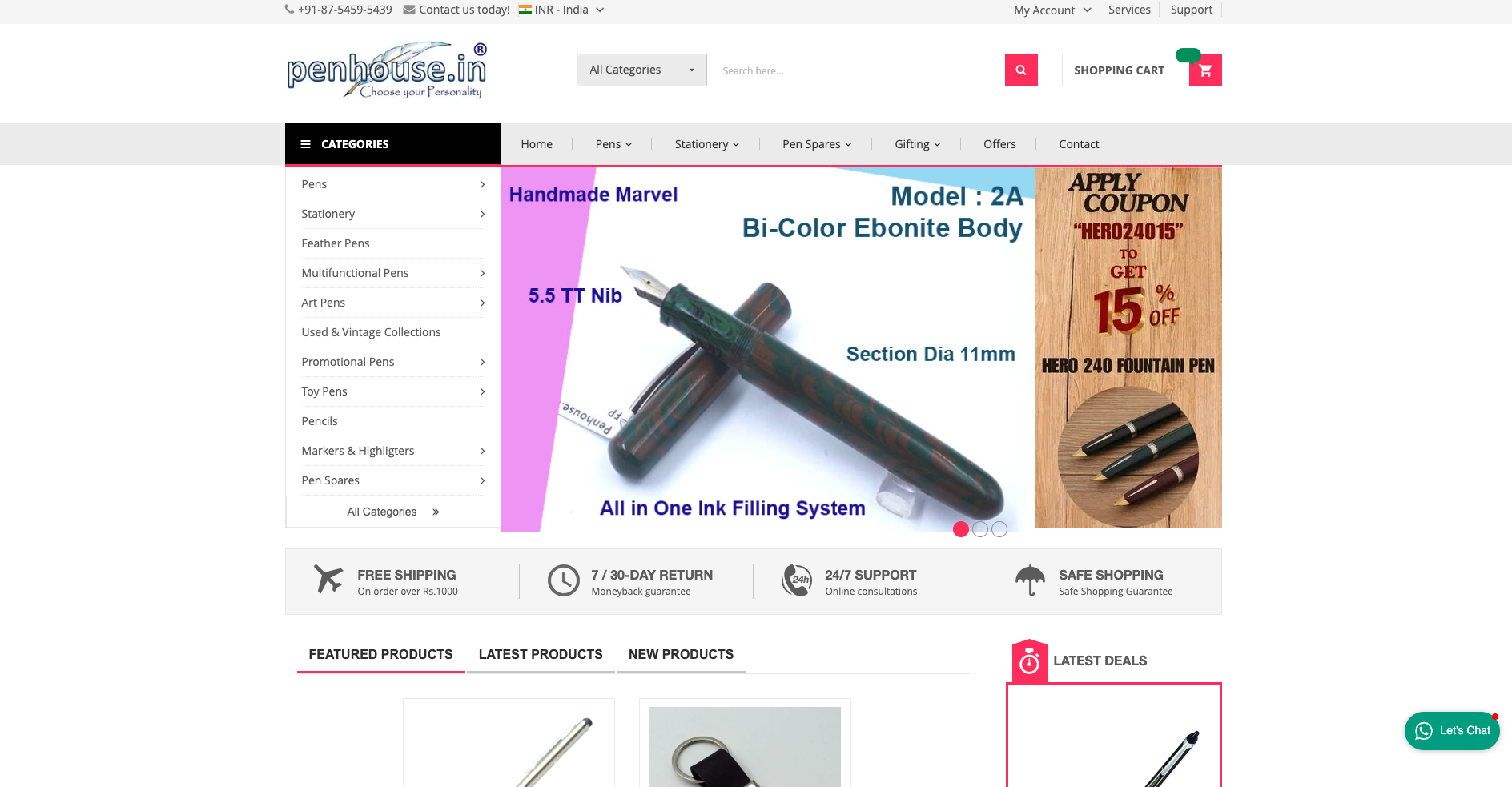Open the INR - India currency dropdown
This screenshot has width=1512, height=787.
click(562, 10)
